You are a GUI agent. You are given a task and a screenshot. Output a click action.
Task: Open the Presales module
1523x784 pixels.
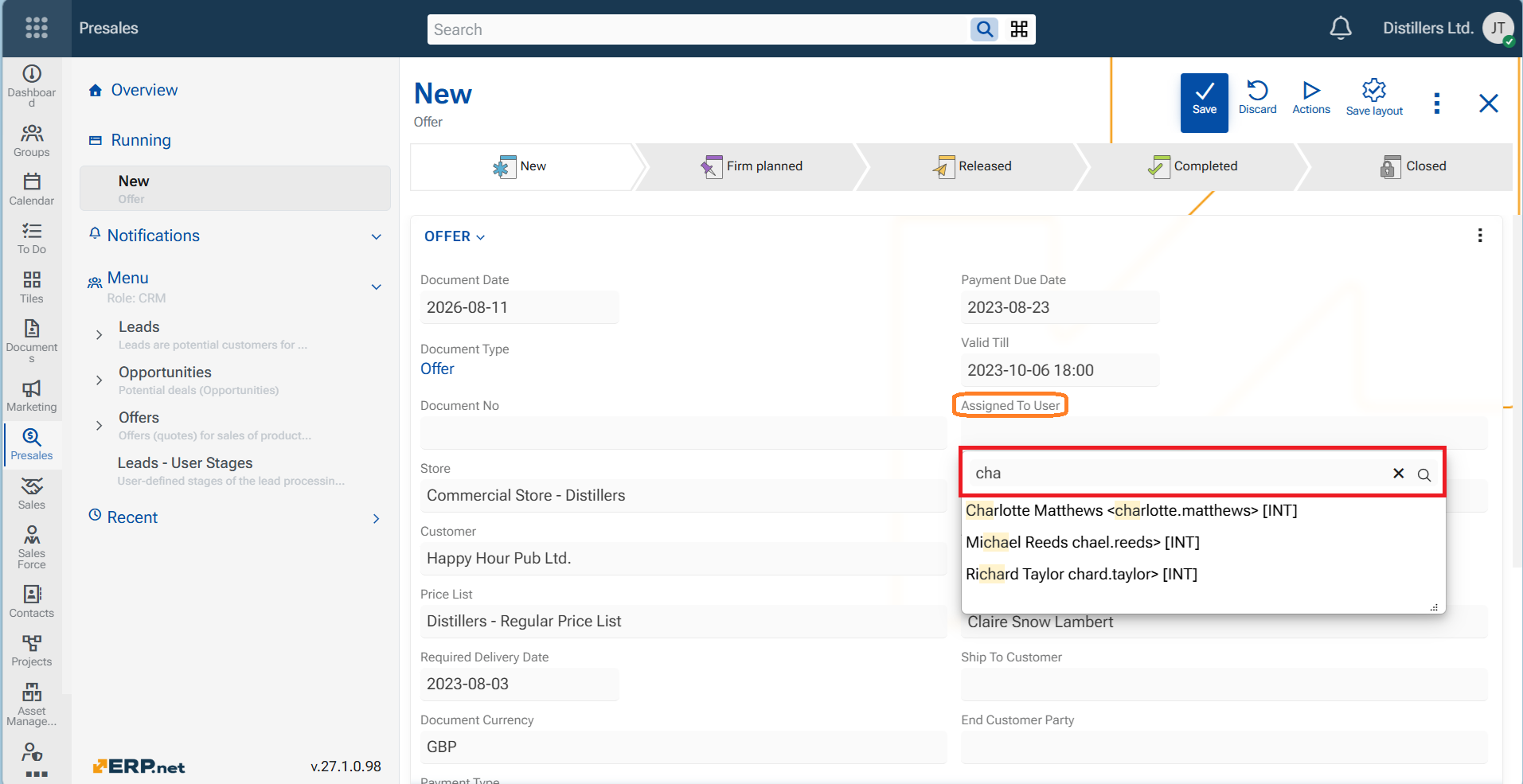coord(32,444)
